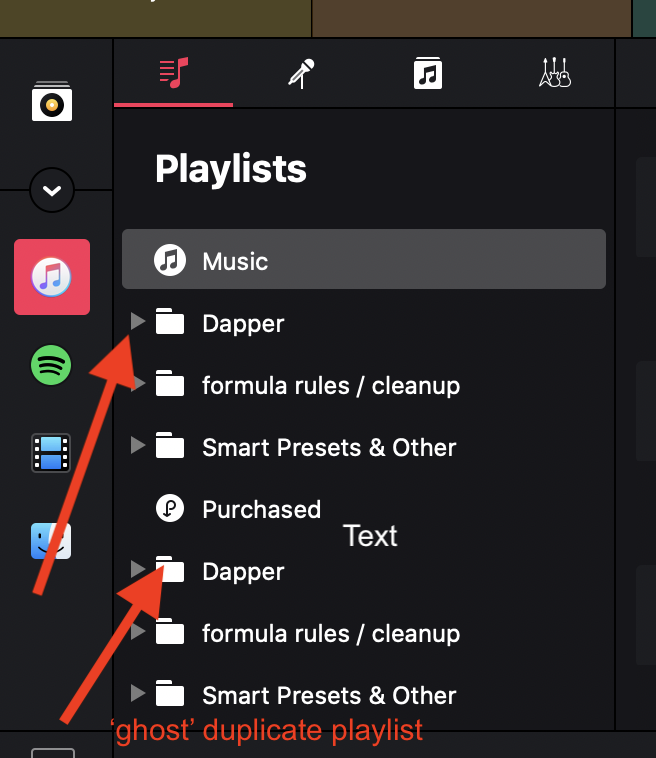Select the Purchased playlist

(x=262, y=509)
